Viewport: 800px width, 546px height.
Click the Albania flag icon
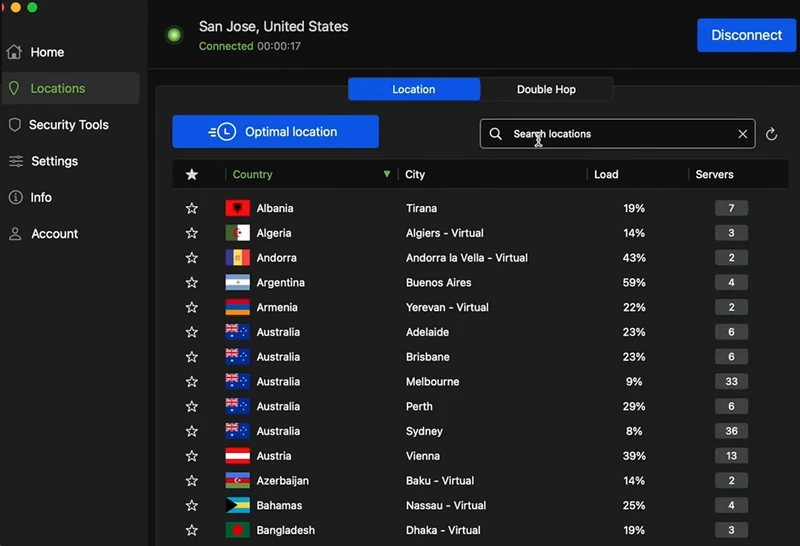(238, 208)
